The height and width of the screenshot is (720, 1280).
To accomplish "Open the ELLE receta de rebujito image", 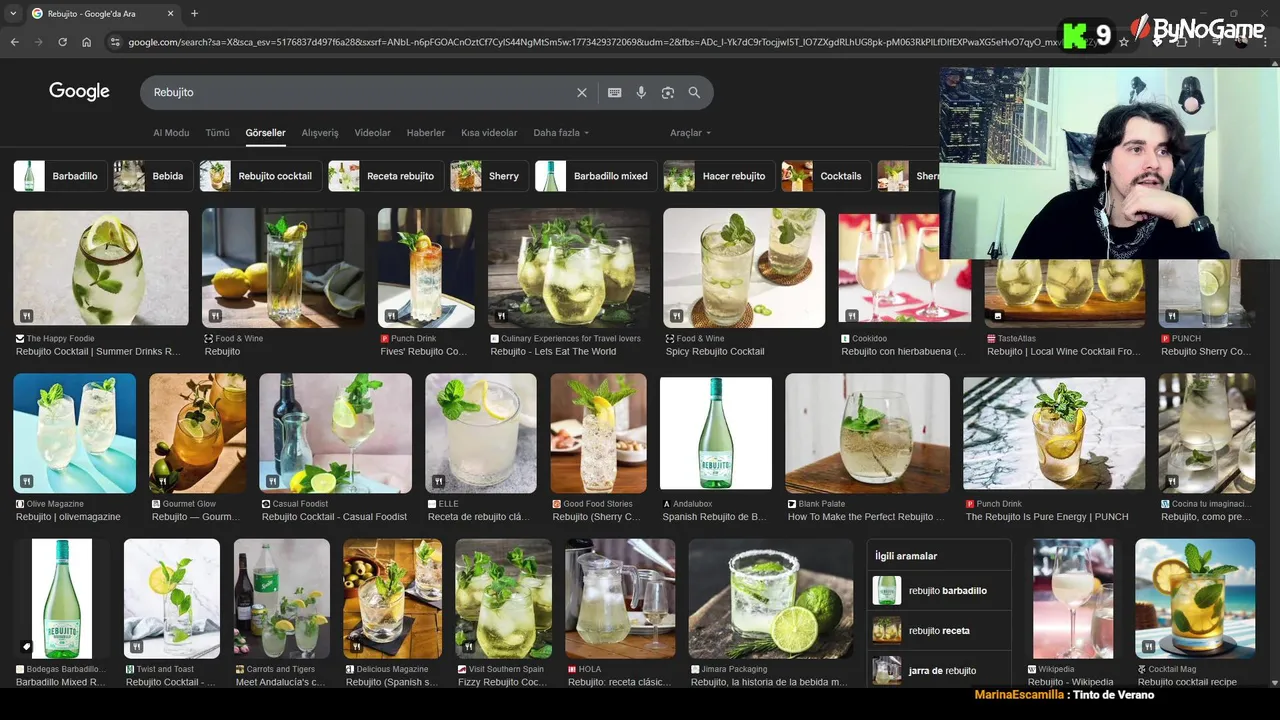I will (x=480, y=433).
